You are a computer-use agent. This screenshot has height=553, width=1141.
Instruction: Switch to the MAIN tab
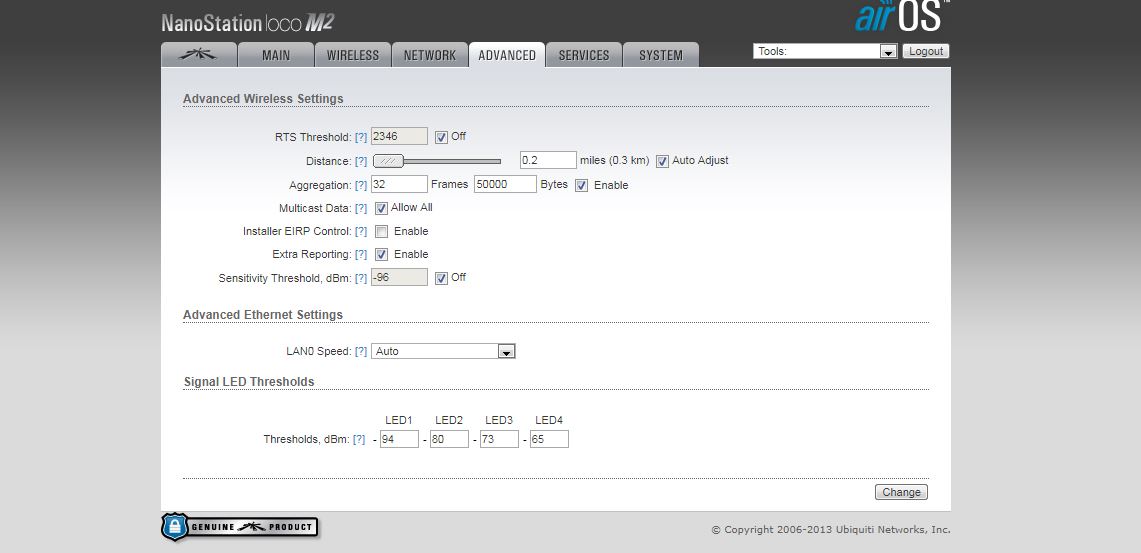click(276, 55)
